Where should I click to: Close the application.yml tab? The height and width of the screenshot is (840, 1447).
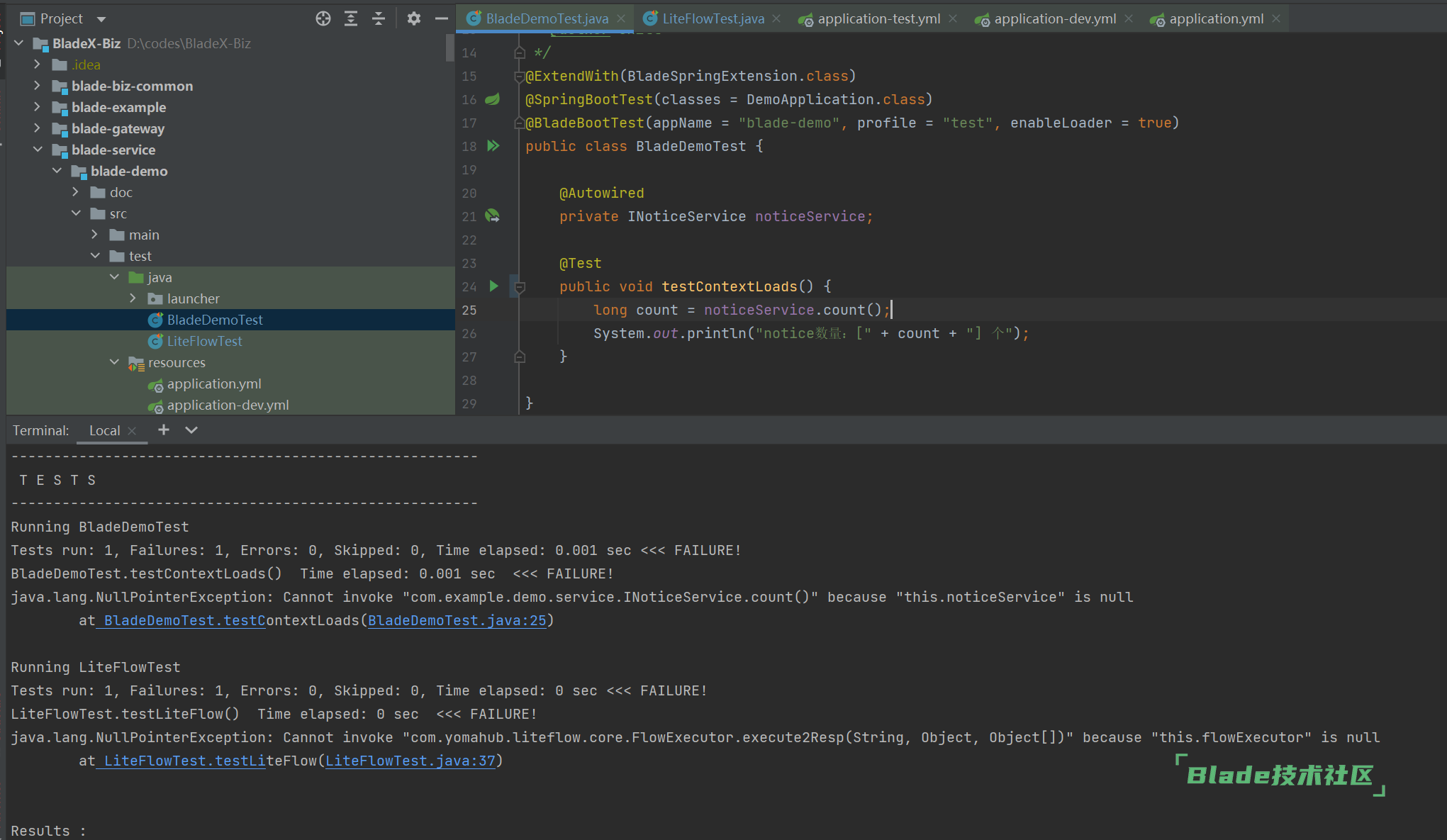[x=1276, y=19]
